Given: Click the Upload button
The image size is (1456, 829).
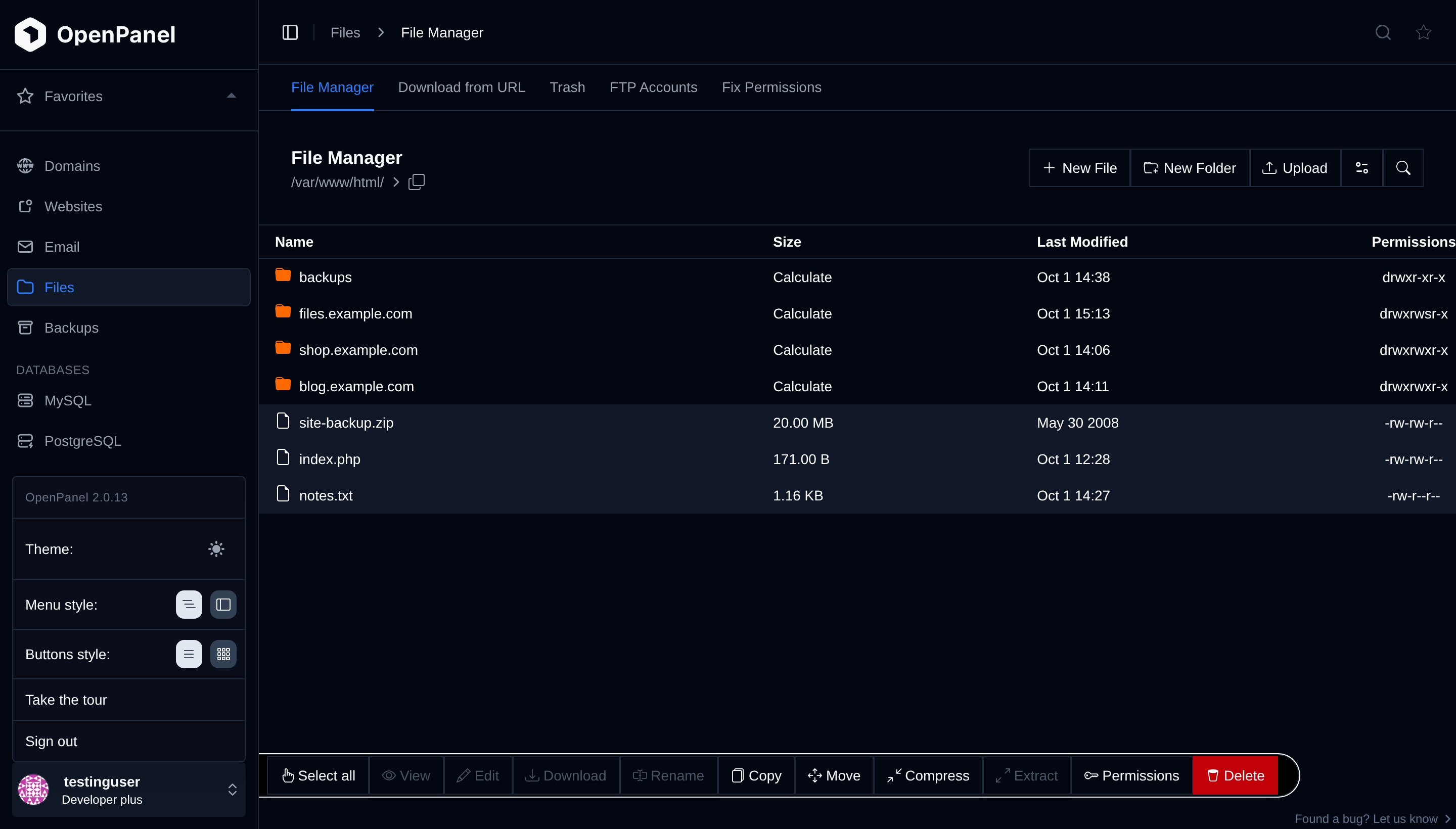Looking at the screenshot, I should [1294, 168].
